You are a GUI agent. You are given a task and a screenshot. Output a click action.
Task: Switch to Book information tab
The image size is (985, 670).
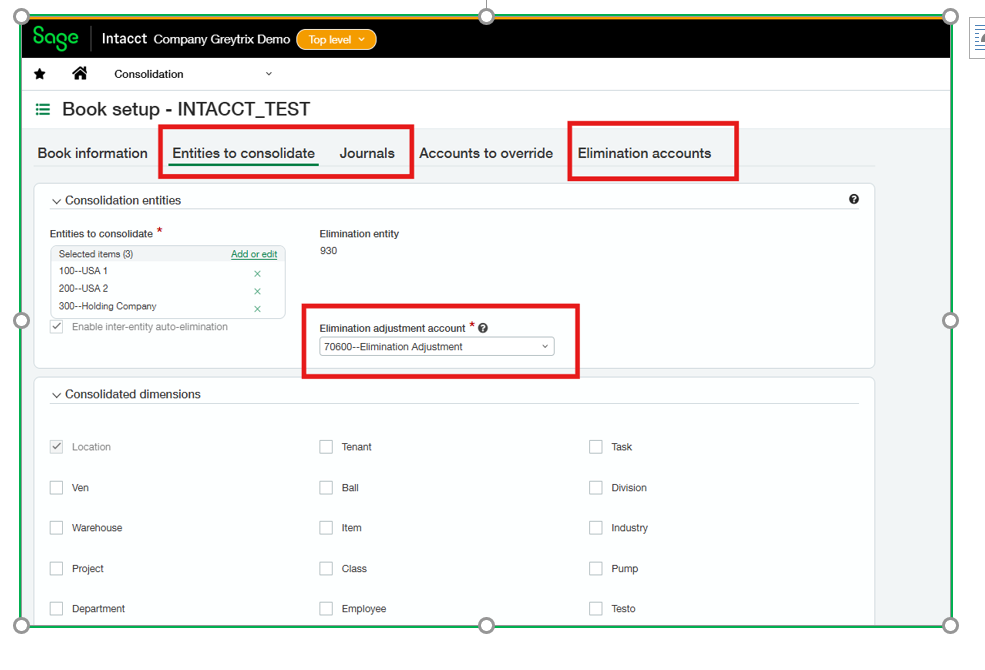click(92, 153)
